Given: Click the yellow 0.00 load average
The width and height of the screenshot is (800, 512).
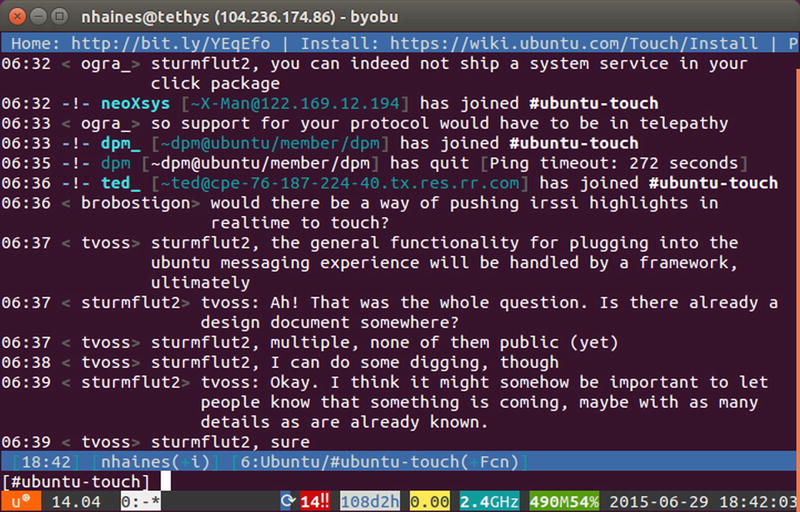Looking at the screenshot, I should (430, 502).
